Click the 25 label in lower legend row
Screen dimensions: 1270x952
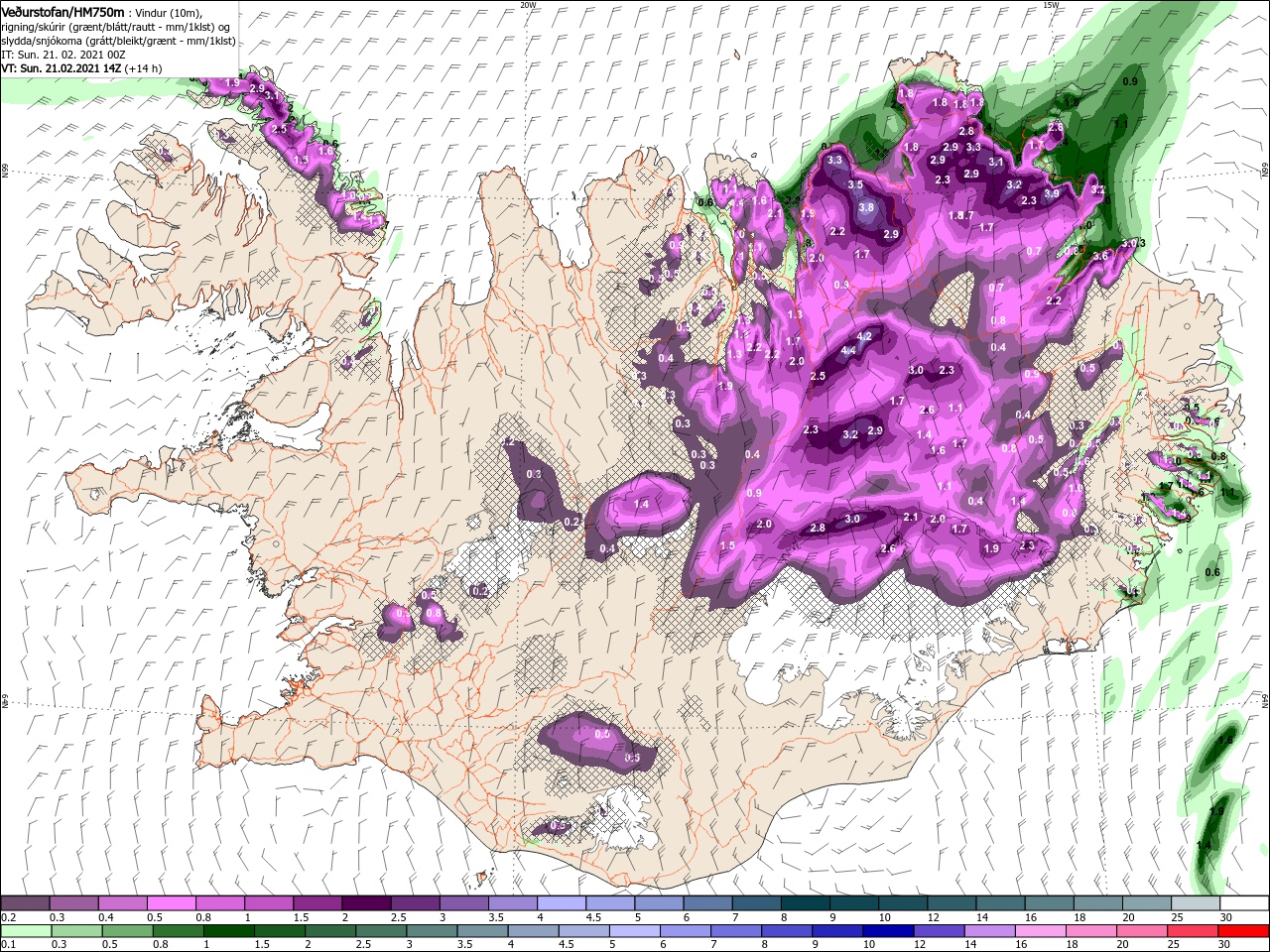click(x=1173, y=944)
